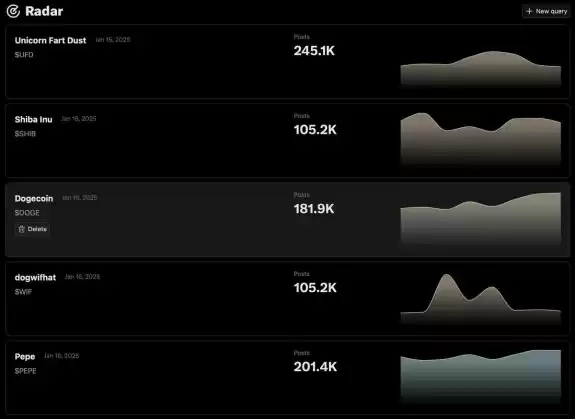
Task: Click the trash icon on Dogecoin row
Action: pos(22,229)
